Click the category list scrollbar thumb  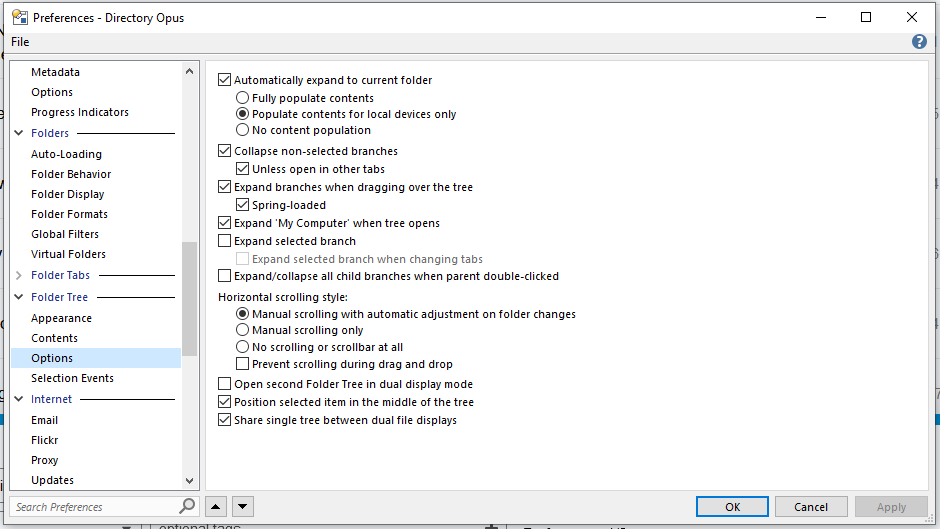point(189,299)
